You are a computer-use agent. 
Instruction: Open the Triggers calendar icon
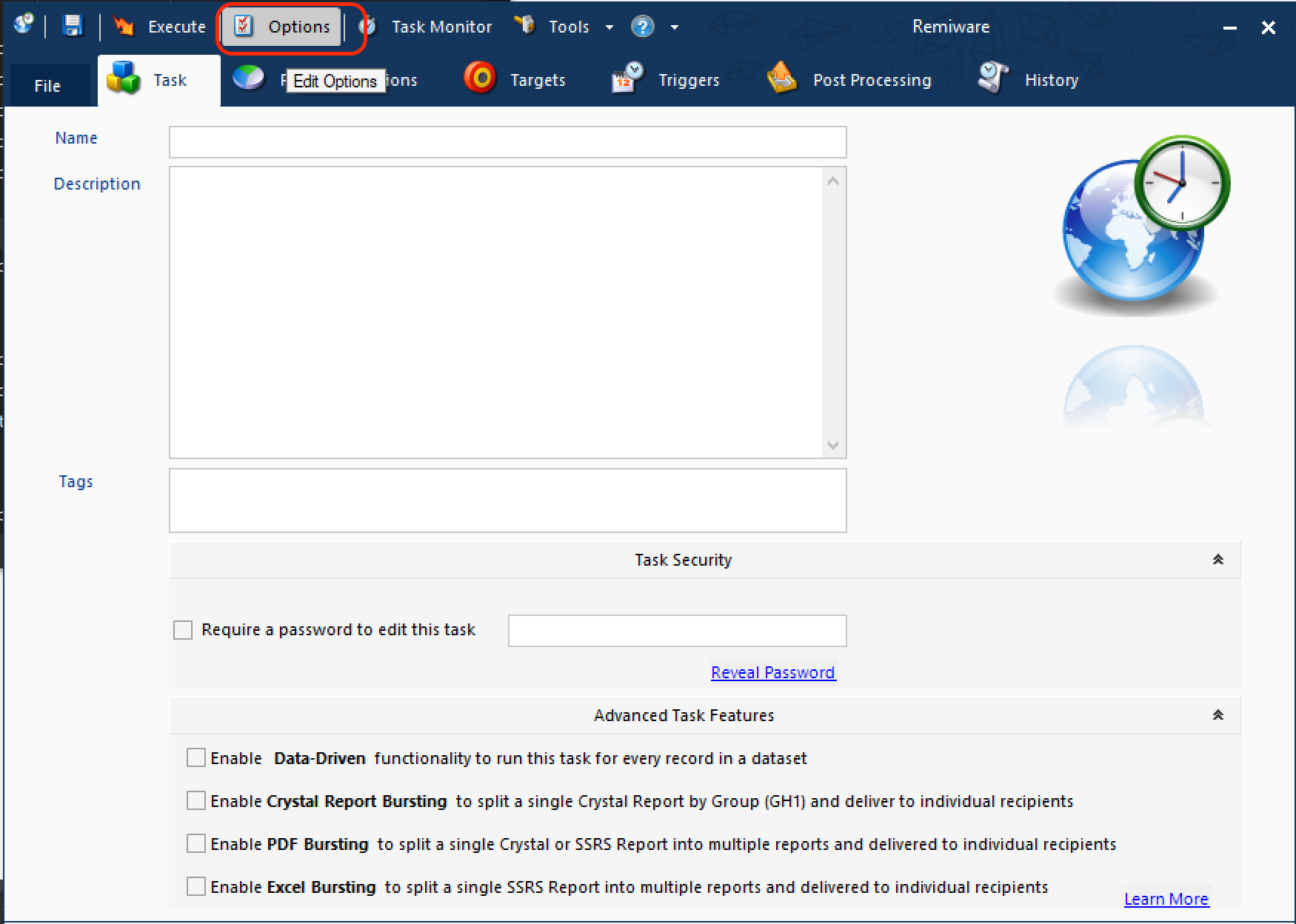tap(627, 78)
